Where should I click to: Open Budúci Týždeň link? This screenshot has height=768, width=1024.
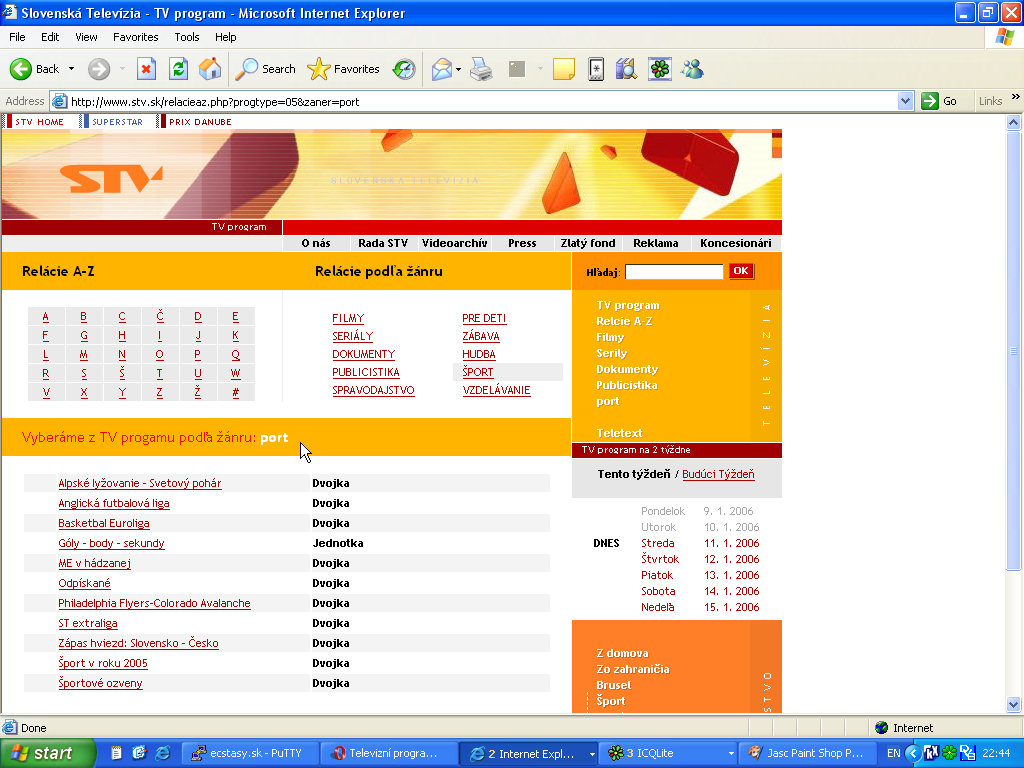click(x=718, y=474)
